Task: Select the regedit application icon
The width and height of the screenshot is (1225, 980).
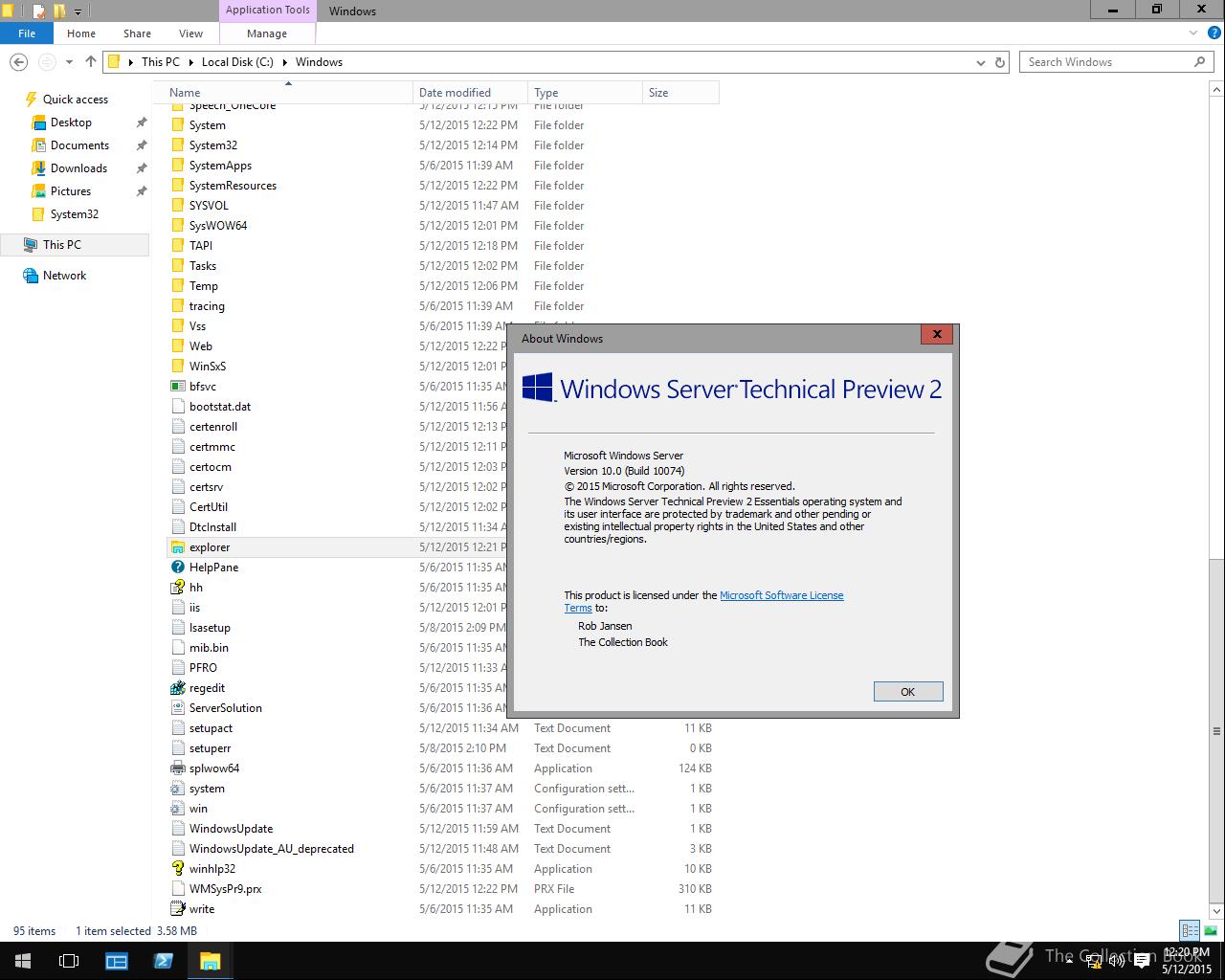Action: pos(177,688)
